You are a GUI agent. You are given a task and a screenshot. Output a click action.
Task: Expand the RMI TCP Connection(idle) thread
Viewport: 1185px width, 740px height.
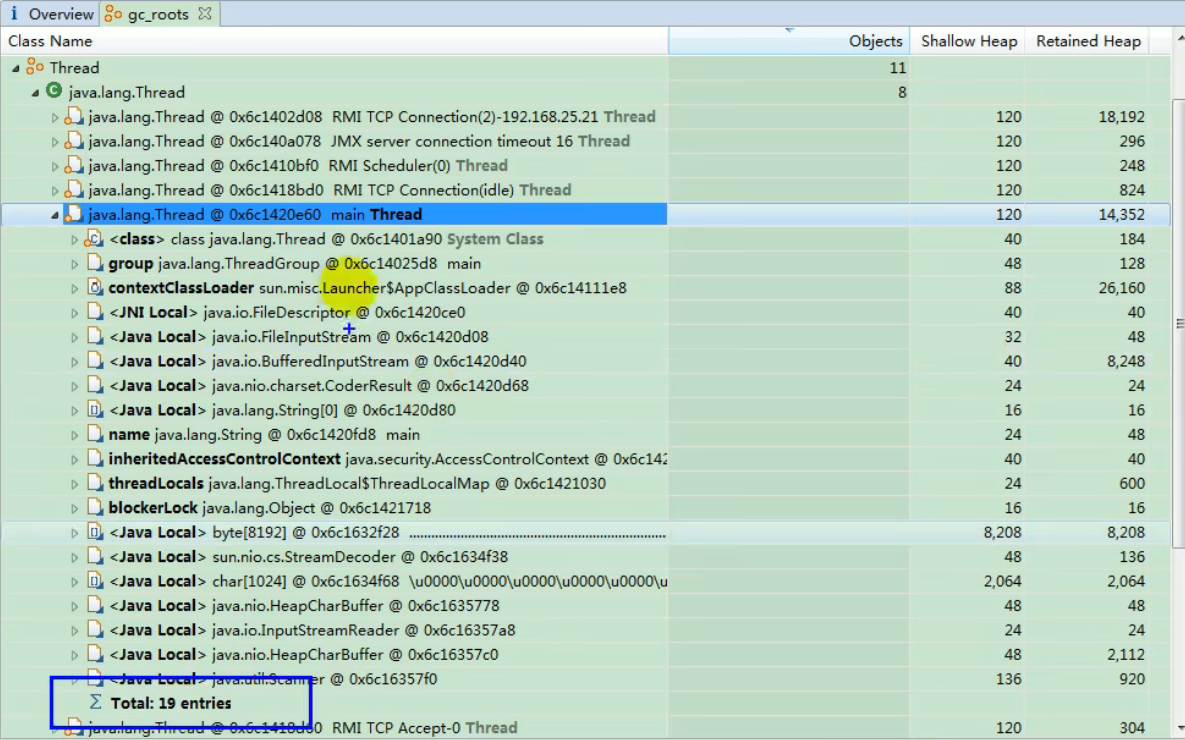tap(54, 191)
